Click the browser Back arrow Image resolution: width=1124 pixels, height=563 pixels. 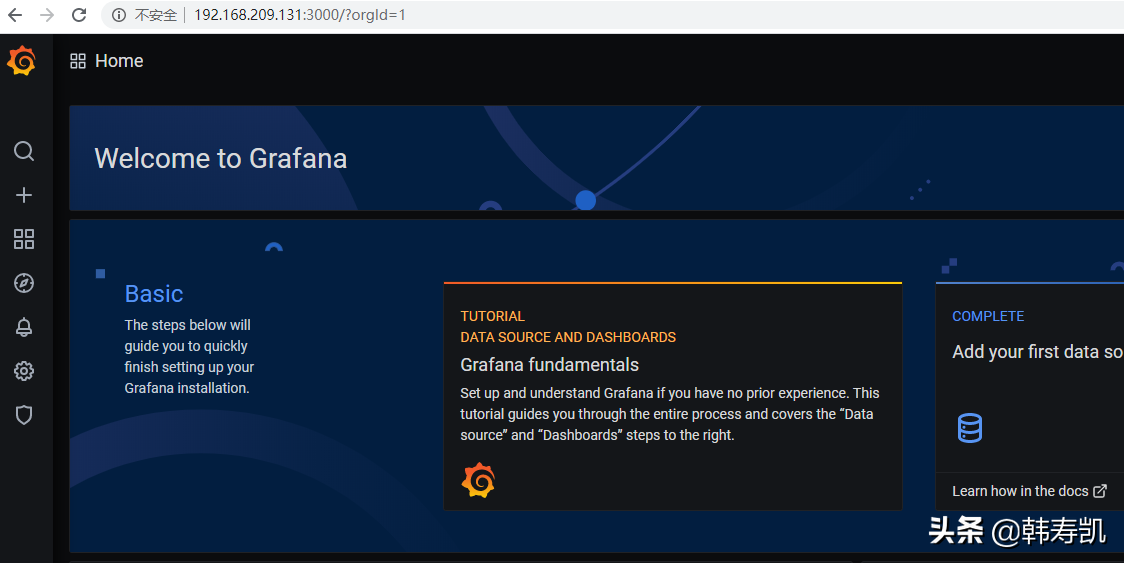15,15
